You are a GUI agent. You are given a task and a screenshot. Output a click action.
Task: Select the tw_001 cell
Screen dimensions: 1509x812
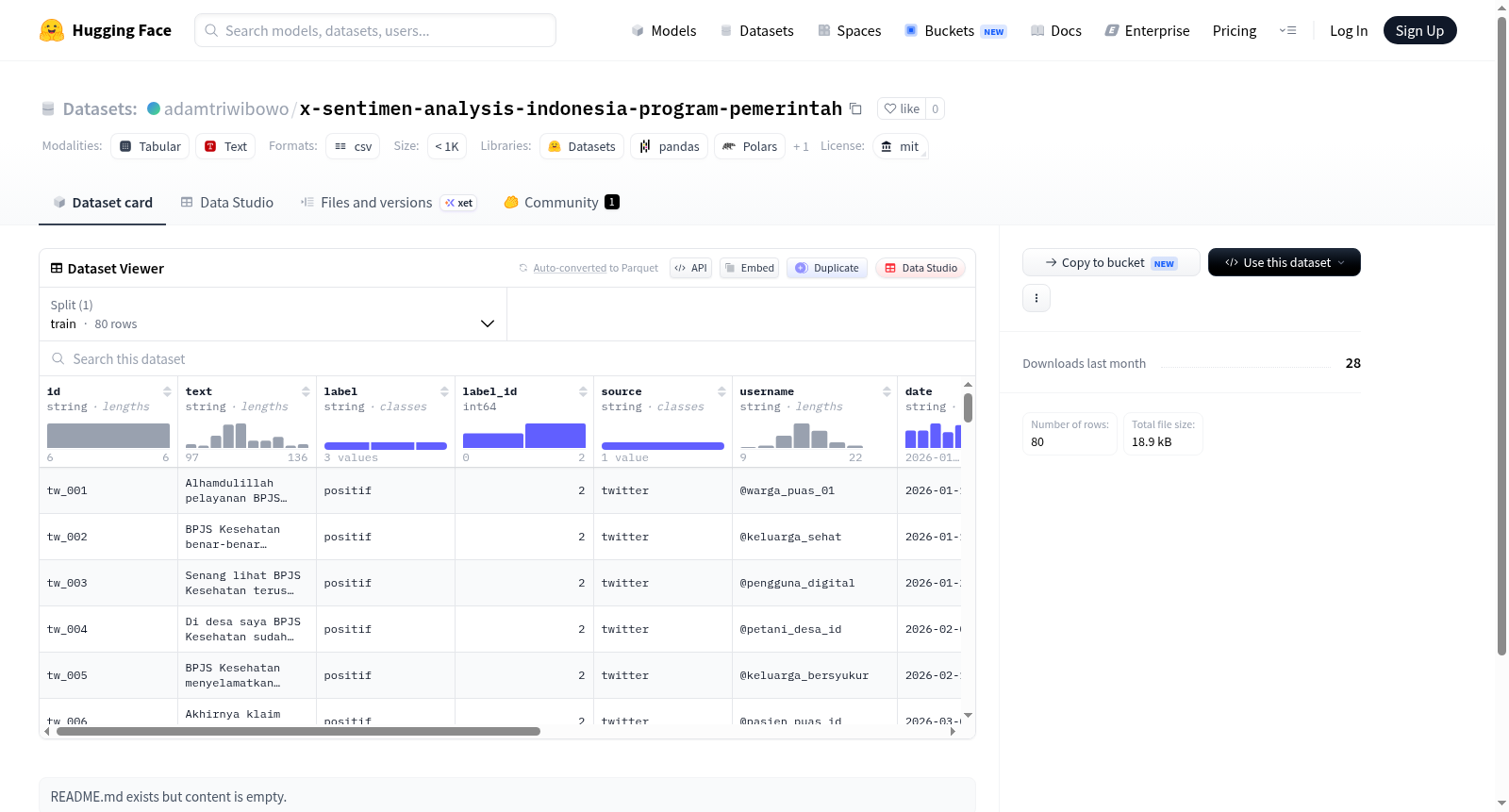pyautogui.click(x=108, y=490)
